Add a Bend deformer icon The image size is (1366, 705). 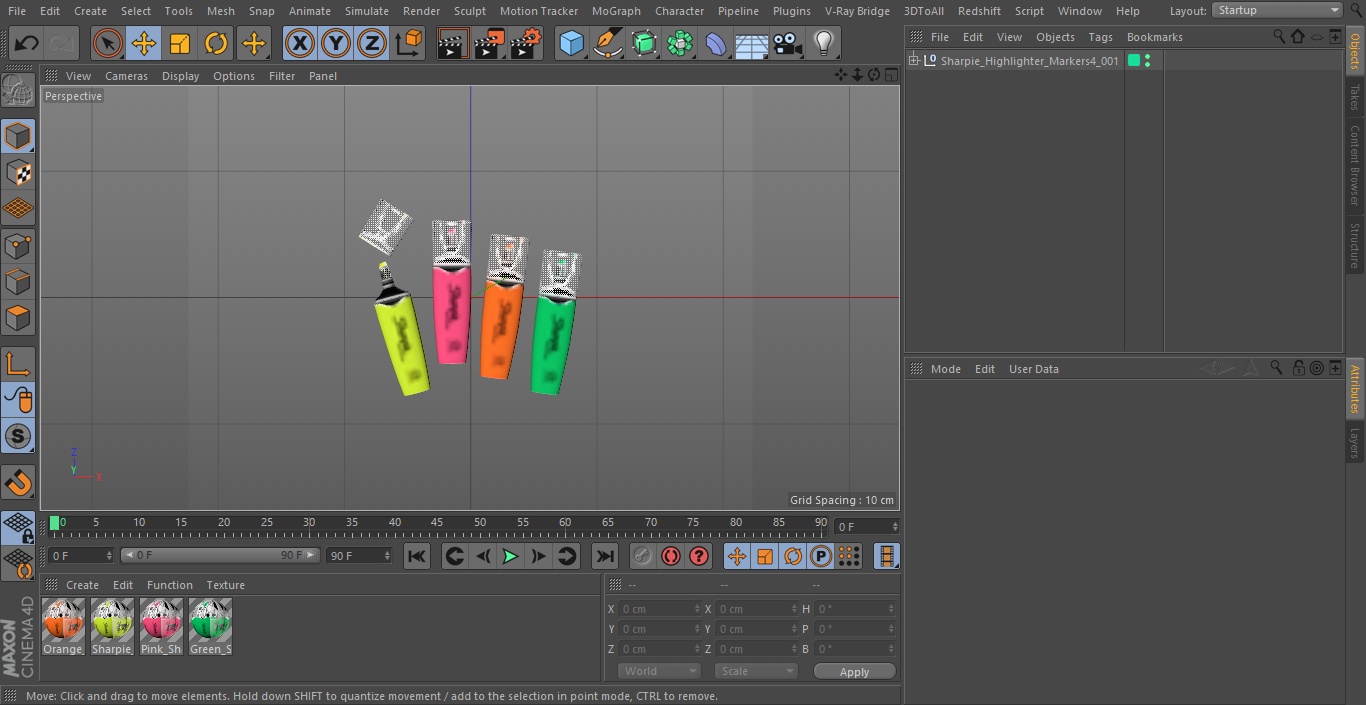[716, 44]
